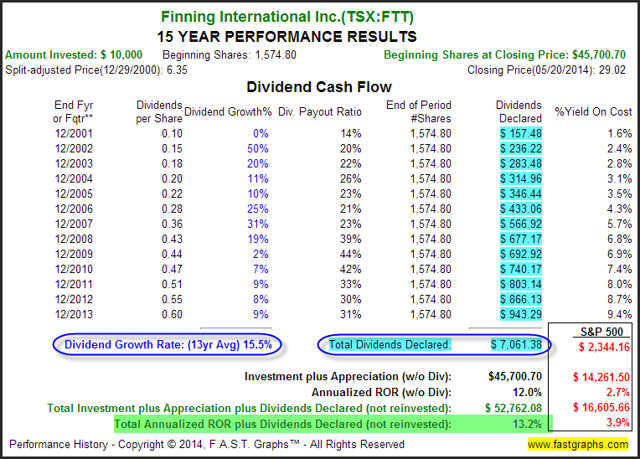
Task: Click 31% dividend growth for 12/2007
Action: coord(258,224)
